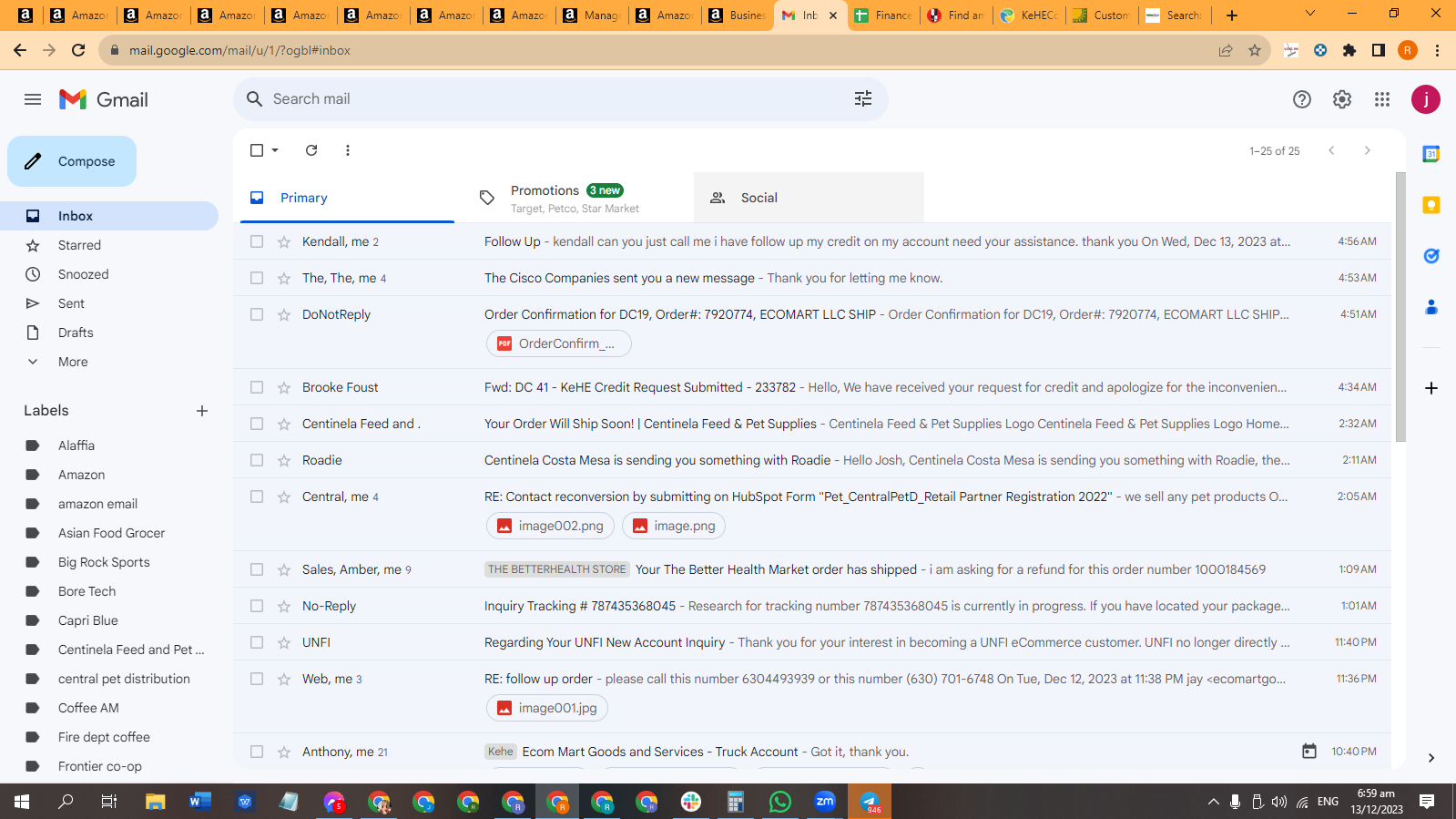Image resolution: width=1456 pixels, height=819 pixels.
Task: Switch to the Social tab
Action: click(809, 198)
